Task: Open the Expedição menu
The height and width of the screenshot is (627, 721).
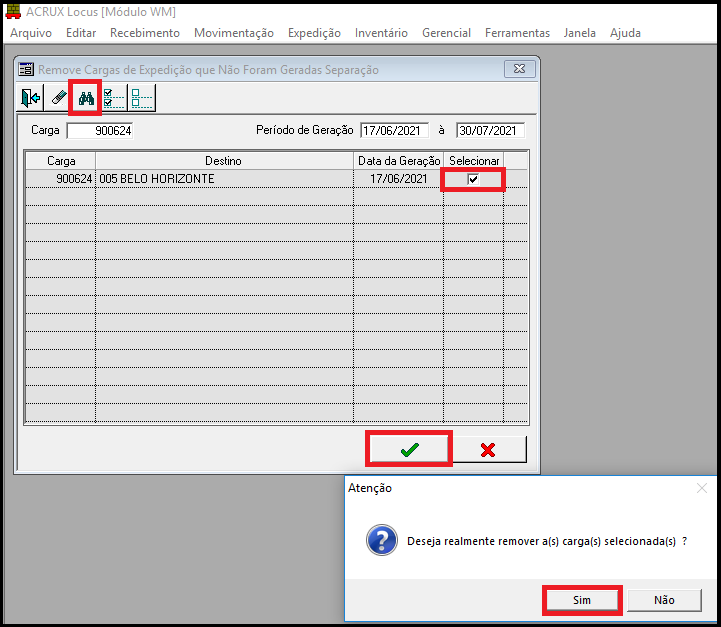Action: click(314, 33)
